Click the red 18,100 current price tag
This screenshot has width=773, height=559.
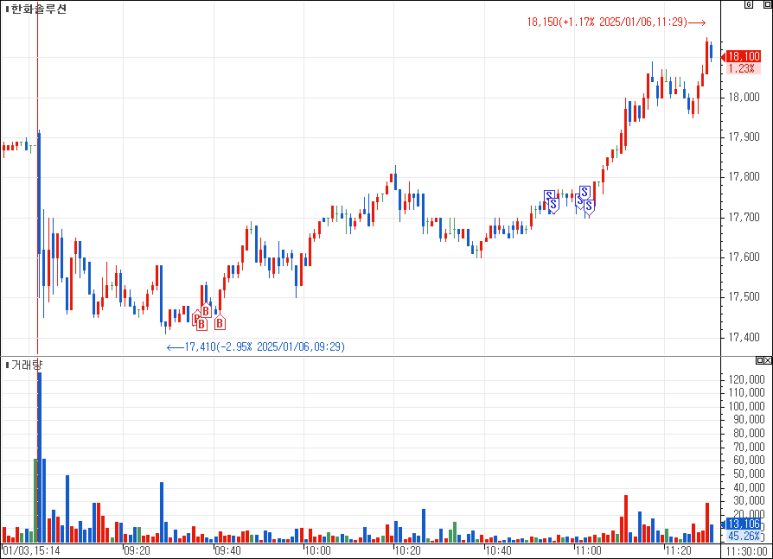click(743, 56)
